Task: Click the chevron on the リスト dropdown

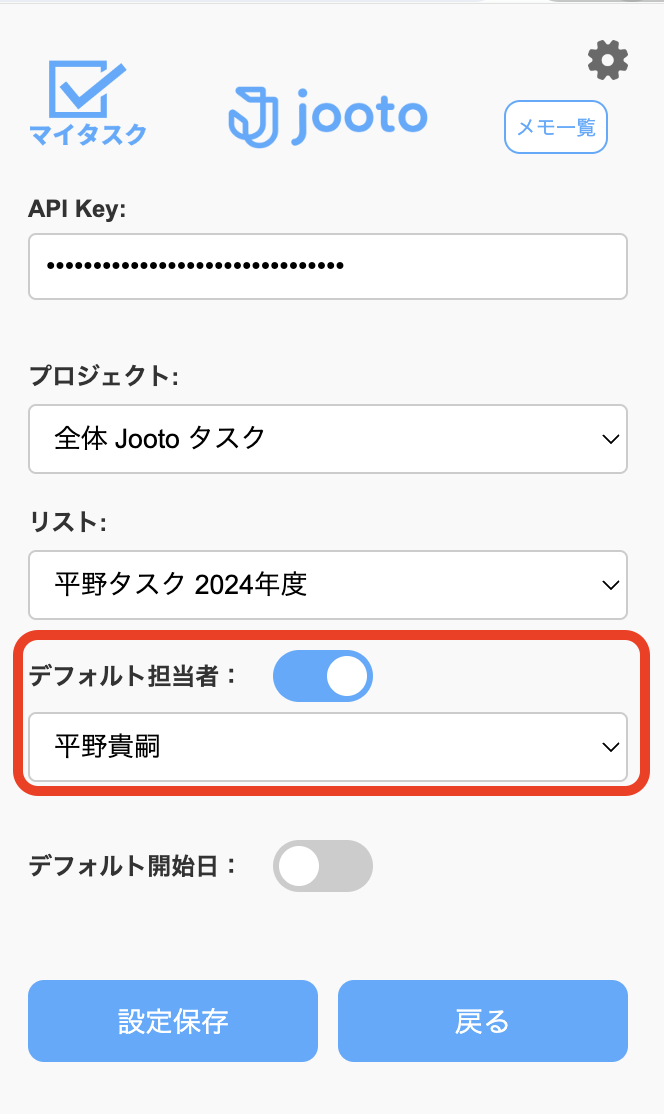Action: (x=609, y=586)
